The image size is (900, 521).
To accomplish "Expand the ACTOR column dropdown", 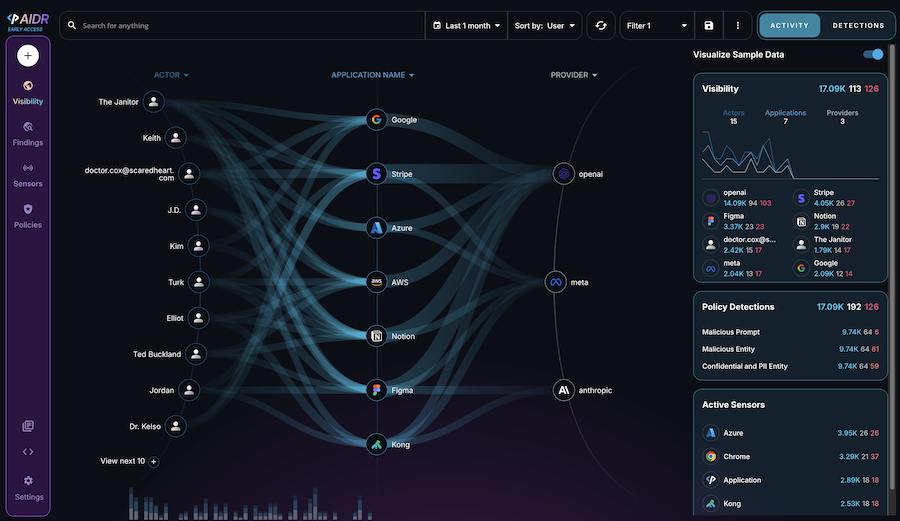I will (171, 75).
